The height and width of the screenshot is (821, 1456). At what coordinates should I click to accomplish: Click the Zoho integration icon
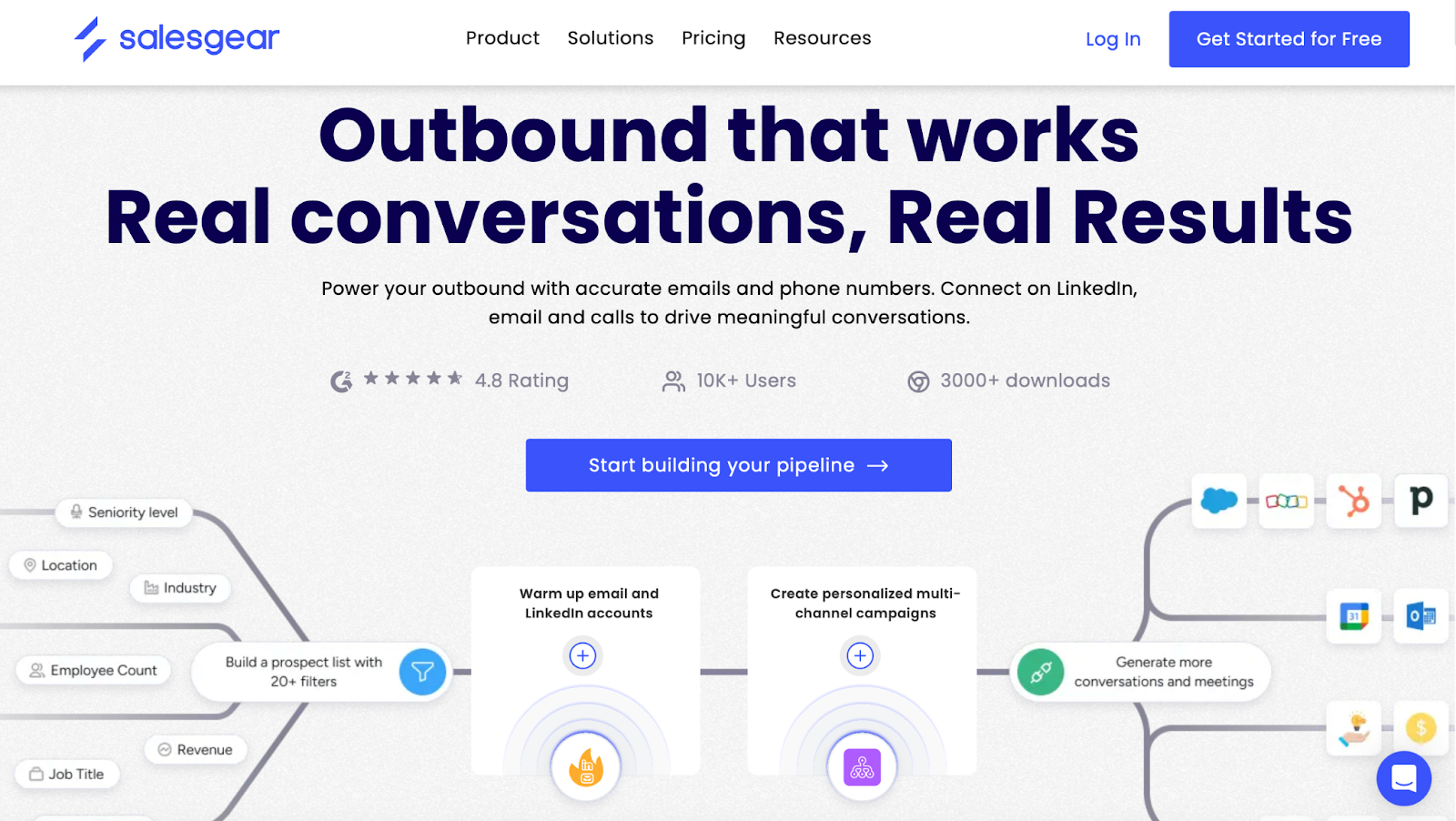pyautogui.click(x=1286, y=501)
